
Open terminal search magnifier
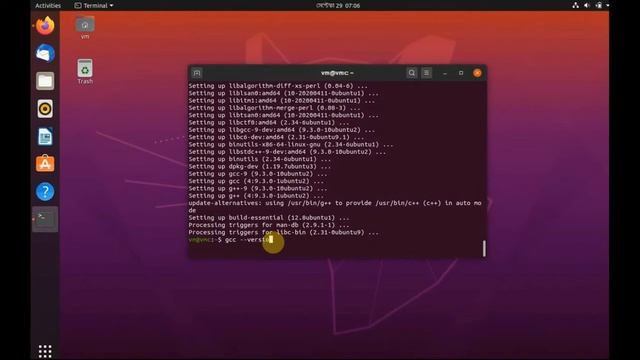click(411, 73)
